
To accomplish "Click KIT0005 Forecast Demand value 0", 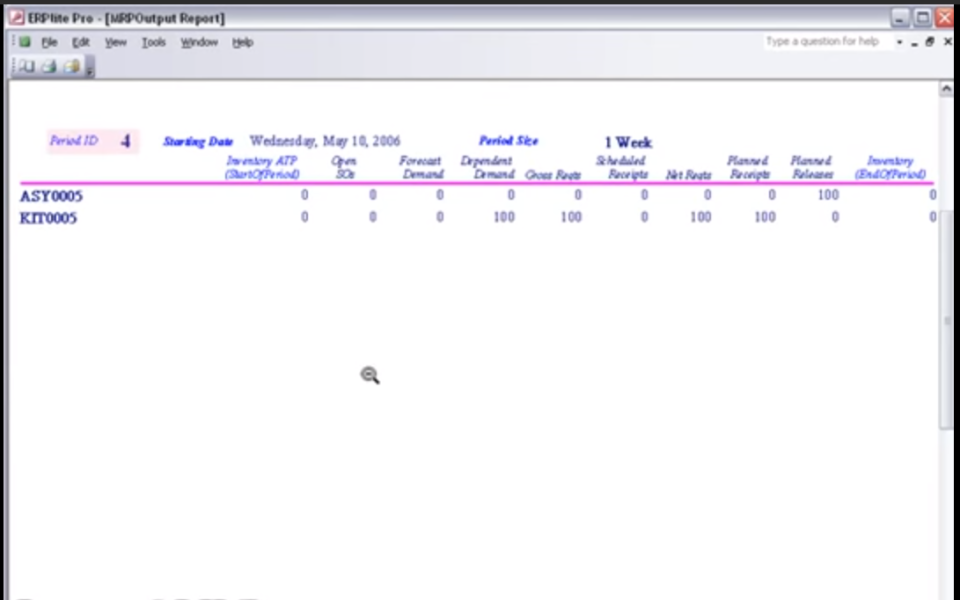I will tap(440, 217).
